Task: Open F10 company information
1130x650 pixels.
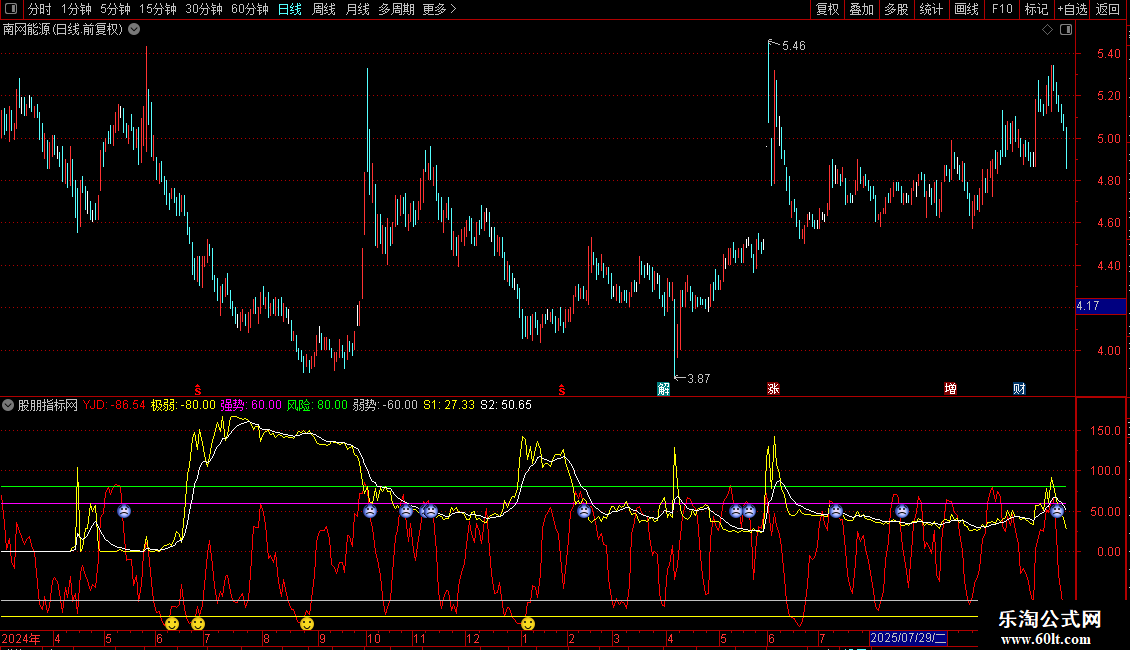Action: (x=1002, y=9)
